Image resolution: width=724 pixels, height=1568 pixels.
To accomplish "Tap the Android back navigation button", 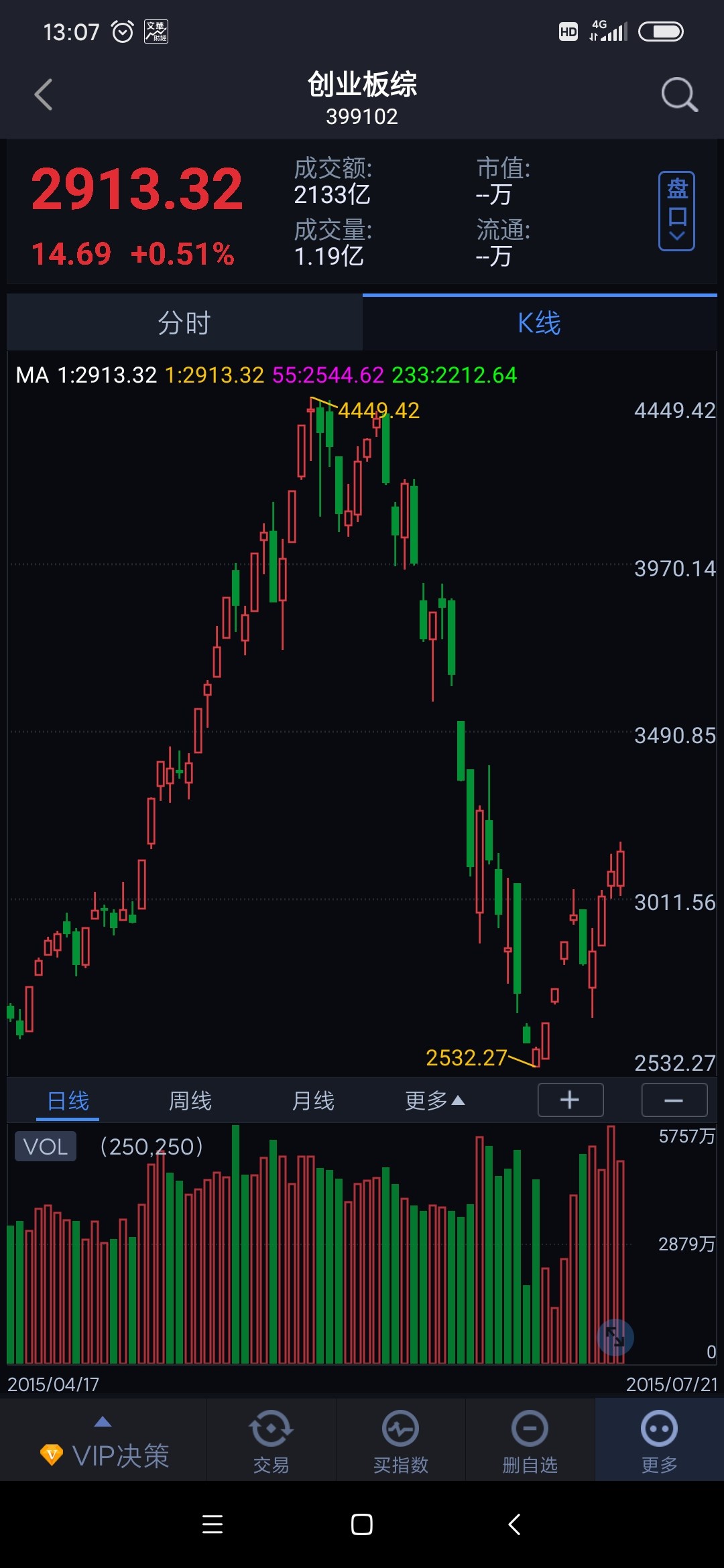I will pos(514,1524).
